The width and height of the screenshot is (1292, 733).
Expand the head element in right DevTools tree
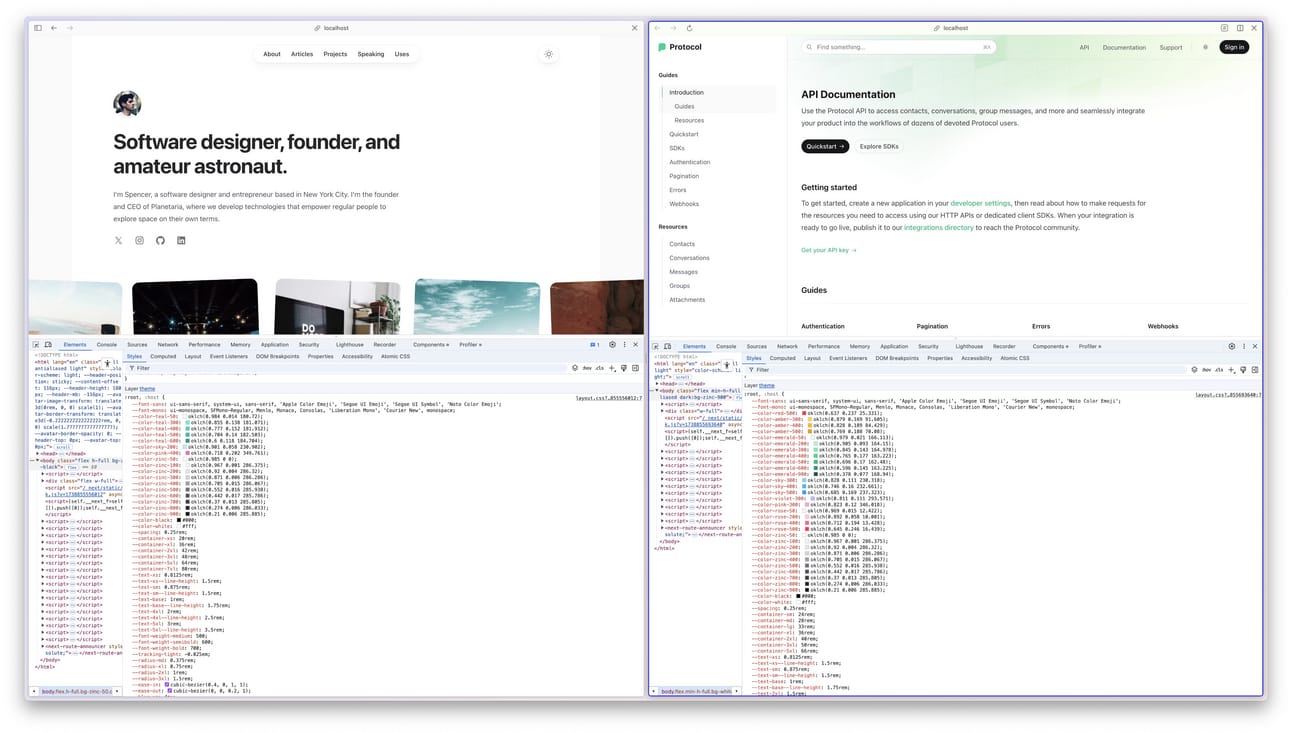[x=658, y=383]
